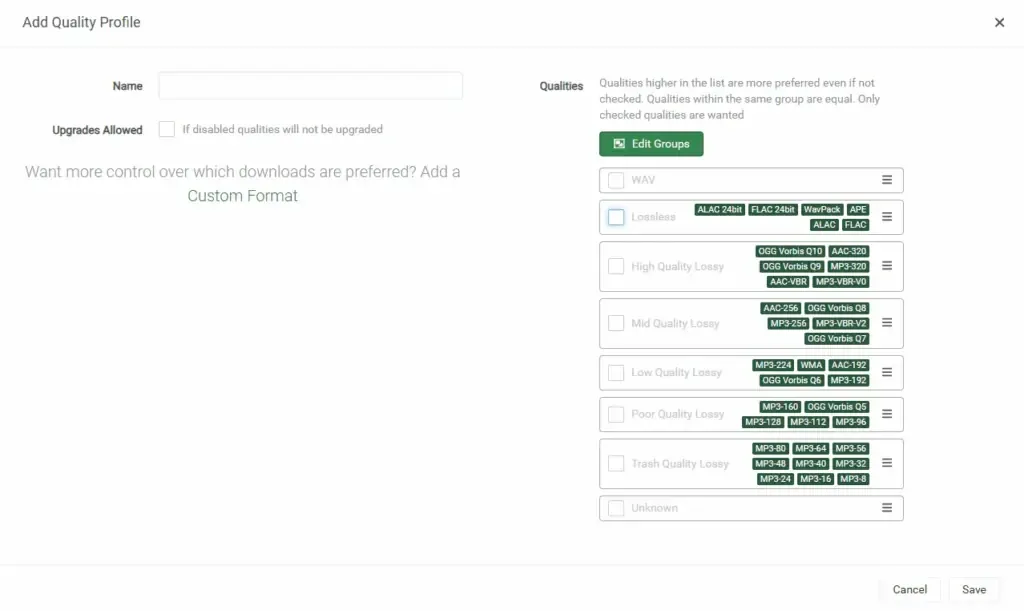Click drag handle on Poor Quality Lossy
Viewport: 1024px width, 611px height.
point(886,414)
